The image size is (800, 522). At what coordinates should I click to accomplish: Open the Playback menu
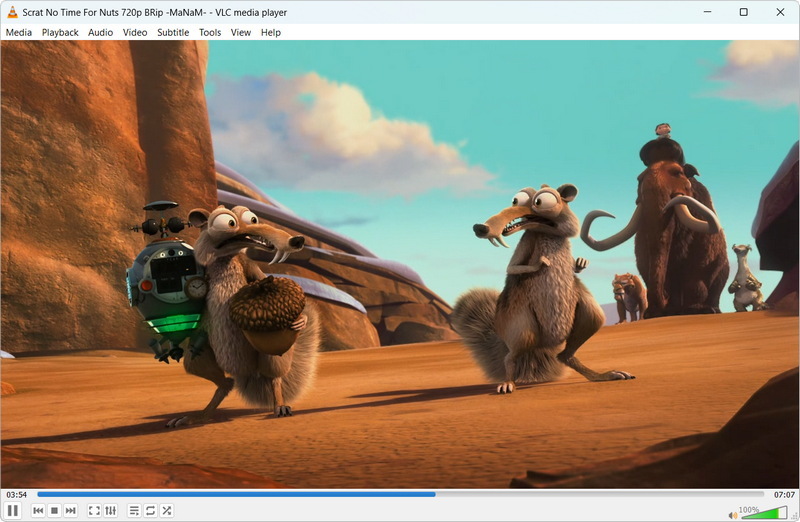pyautogui.click(x=60, y=32)
